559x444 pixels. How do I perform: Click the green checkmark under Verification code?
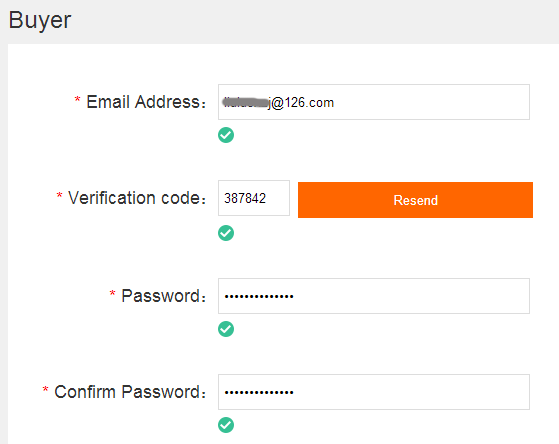pos(226,233)
